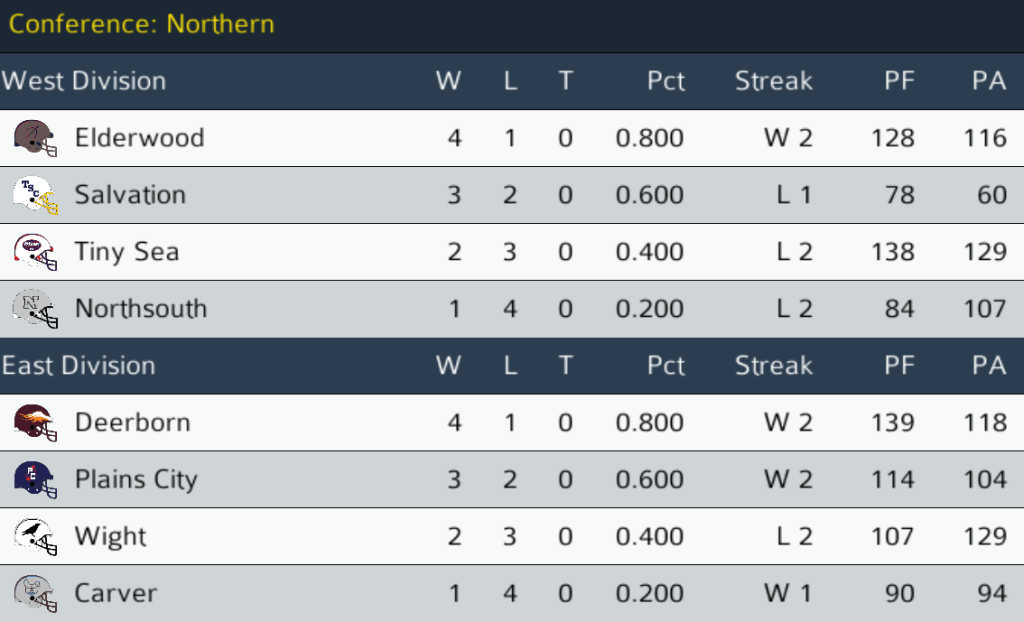Click the Carver team helmet icon
The height and width of the screenshot is (622, 1024).
click(x=35, y=593)
